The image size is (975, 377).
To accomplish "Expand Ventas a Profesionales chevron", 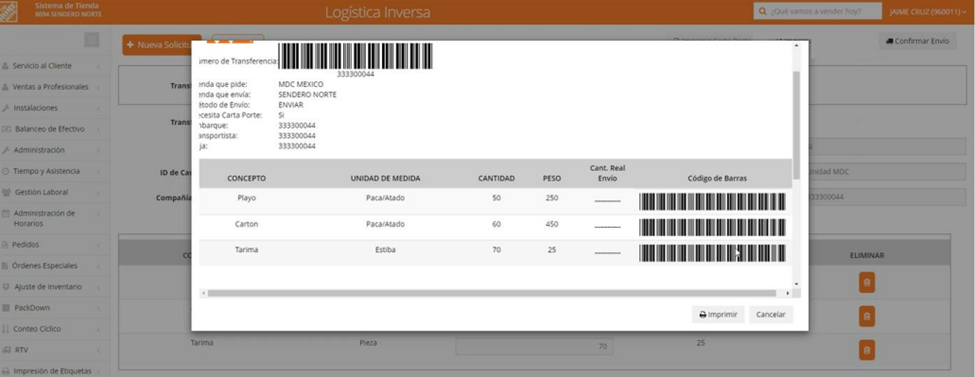I will [98, 87].
